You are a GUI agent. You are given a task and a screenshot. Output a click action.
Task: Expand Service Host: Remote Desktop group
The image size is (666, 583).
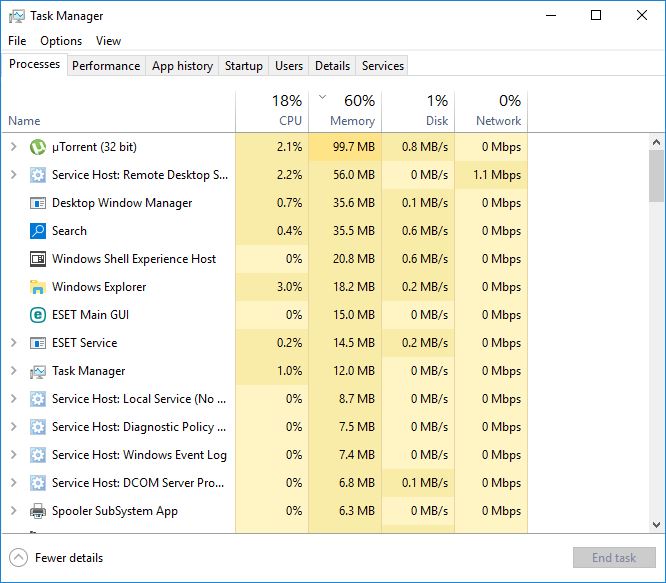[13, 175]
